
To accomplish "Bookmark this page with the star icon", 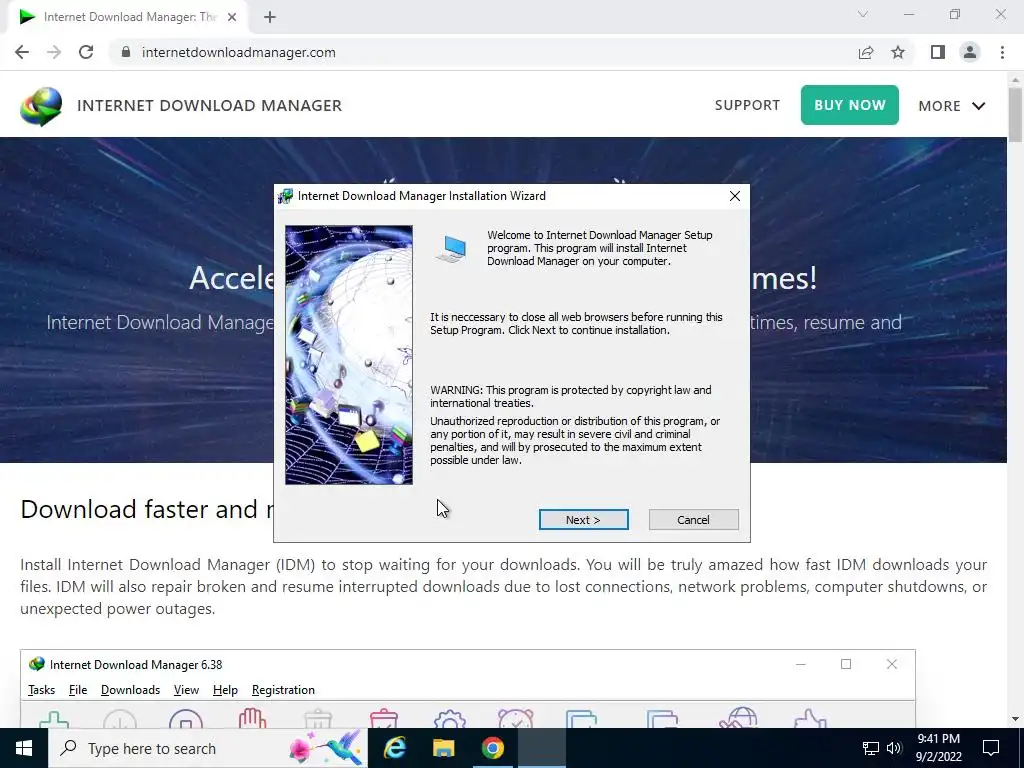I will 898,52.
